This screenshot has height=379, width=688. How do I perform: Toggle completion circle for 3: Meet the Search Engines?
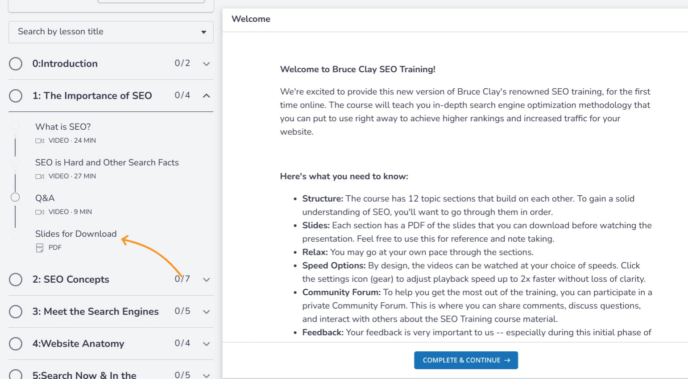[15, 311]
